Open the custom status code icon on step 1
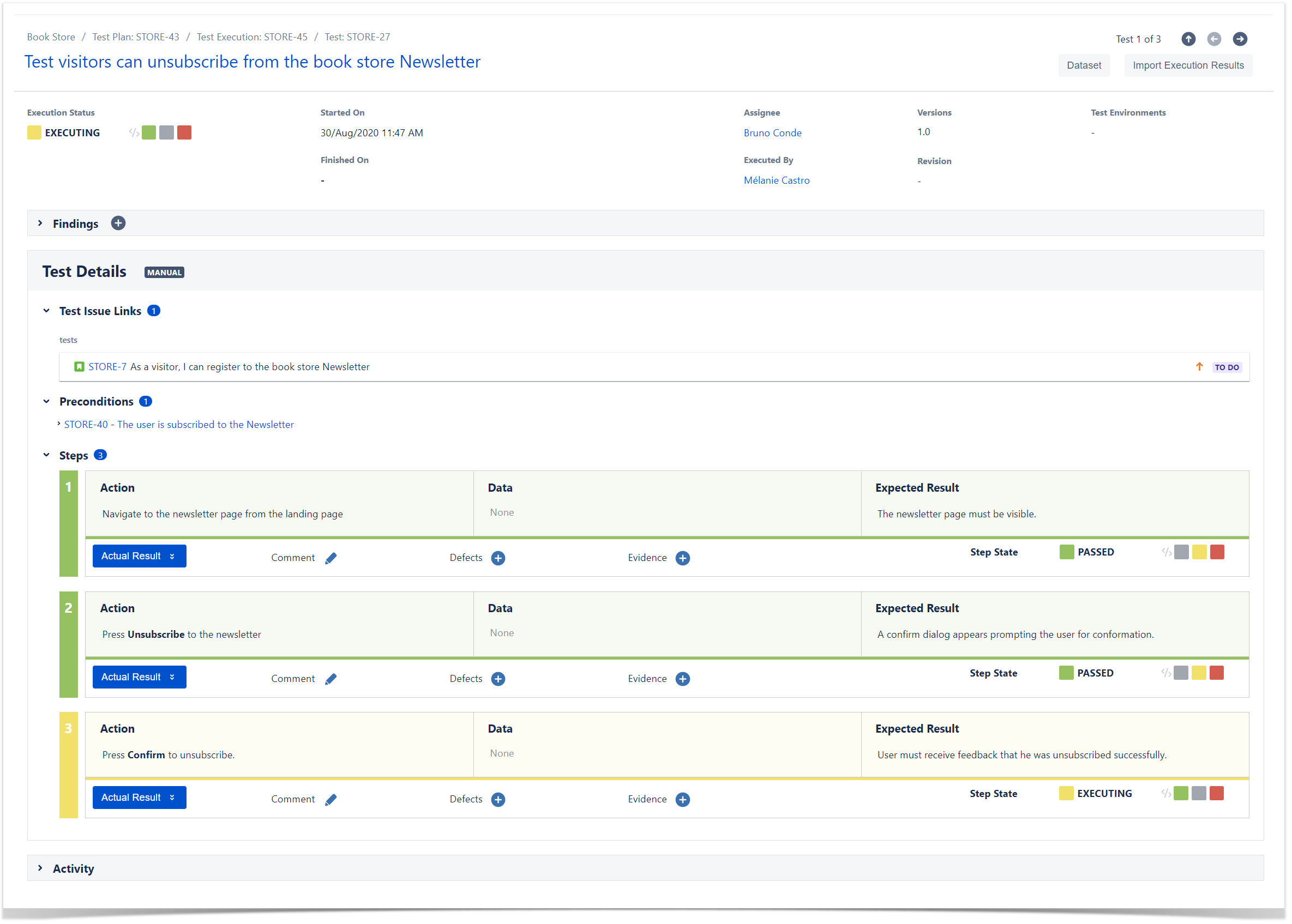Screen dimensions: 1292x924 (x=1166, y=552)
